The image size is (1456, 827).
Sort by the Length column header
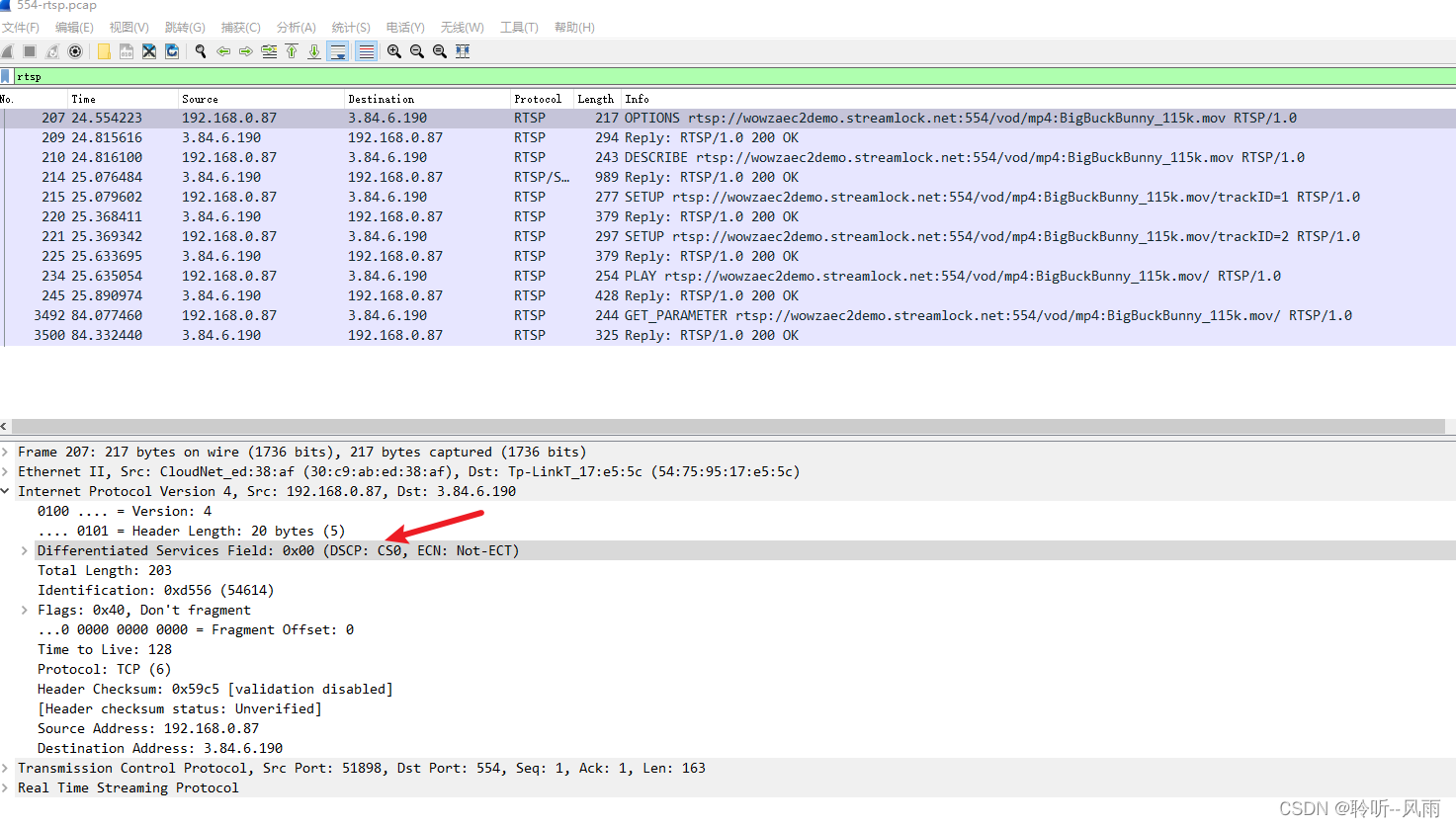coord(596,99)
